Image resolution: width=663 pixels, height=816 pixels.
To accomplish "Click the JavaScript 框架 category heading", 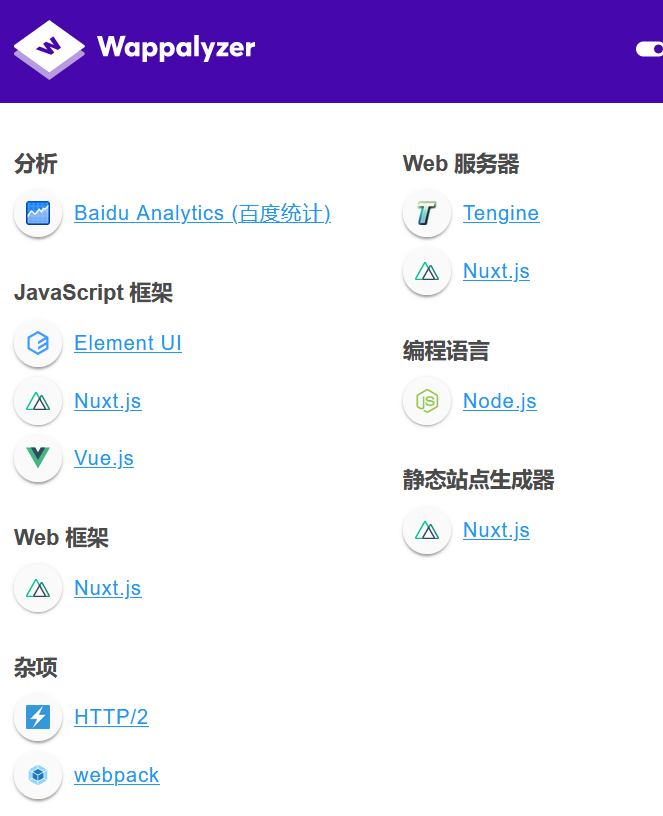I will click(x=93, y=292).
